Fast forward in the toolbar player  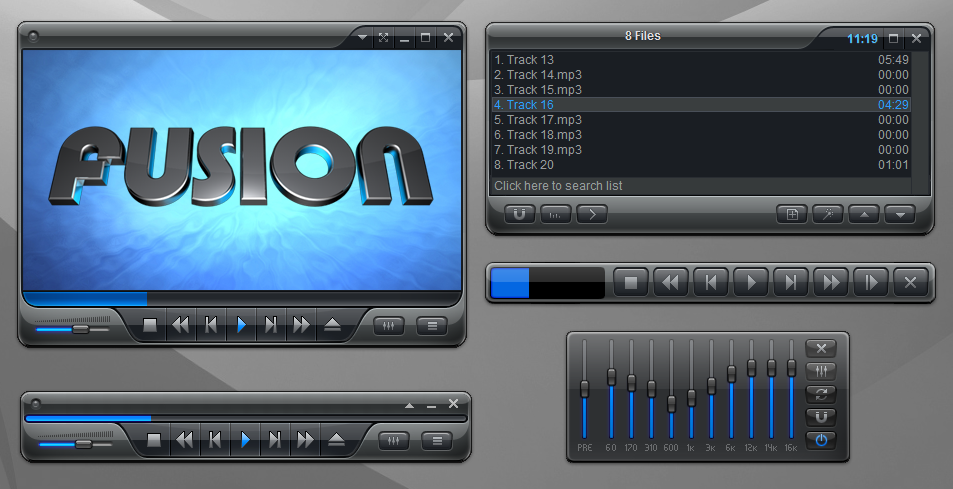[x=831, y=282]
